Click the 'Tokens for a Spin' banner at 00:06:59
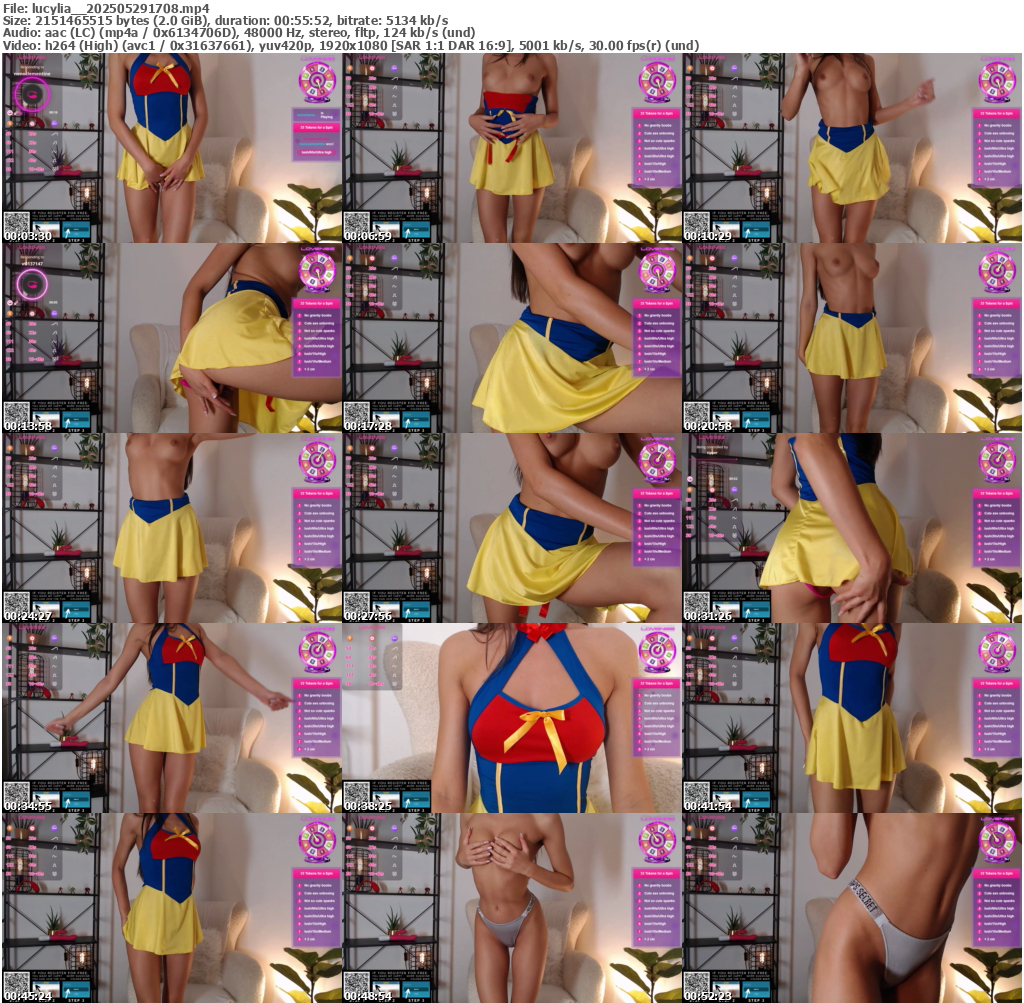The image size is (1024, 1003). (x=657, y=113)
